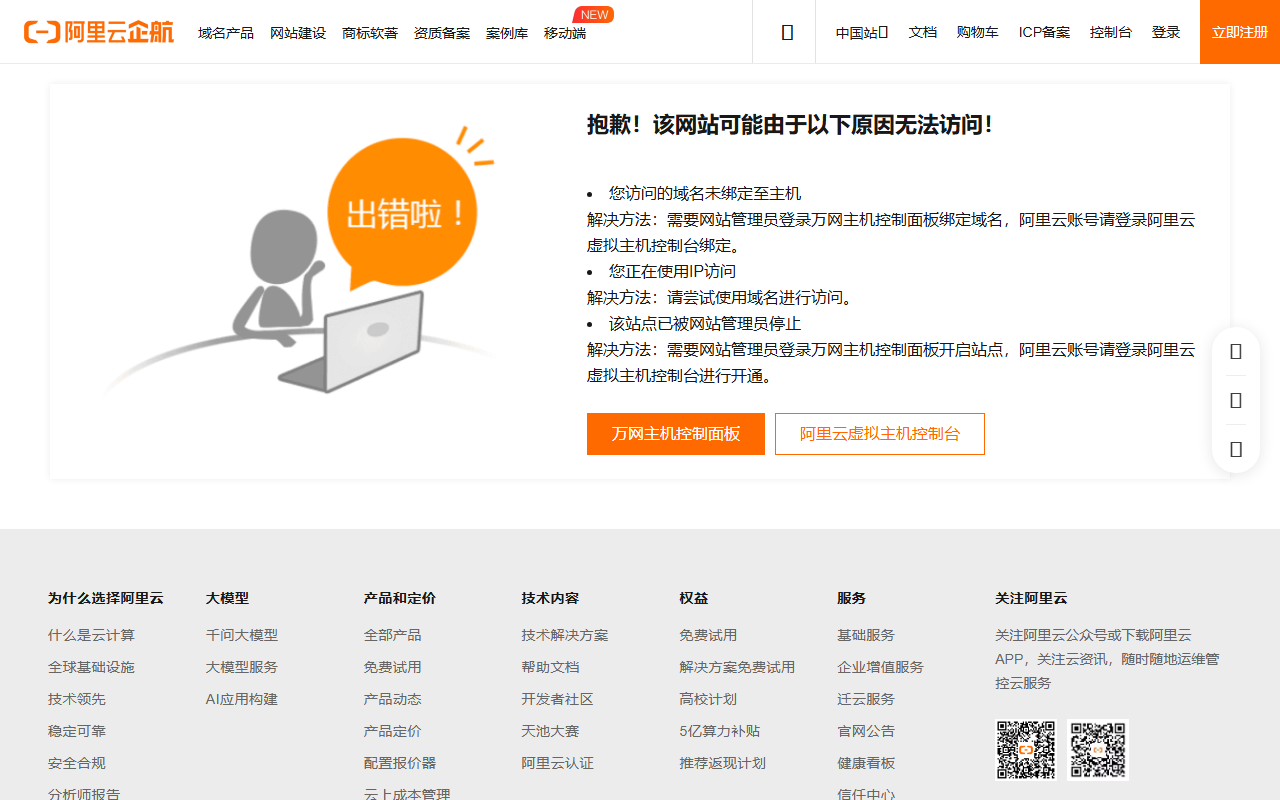Open the 案例库 menu item
This screenshot has height=800, width=1280.
tap(507, 33)
